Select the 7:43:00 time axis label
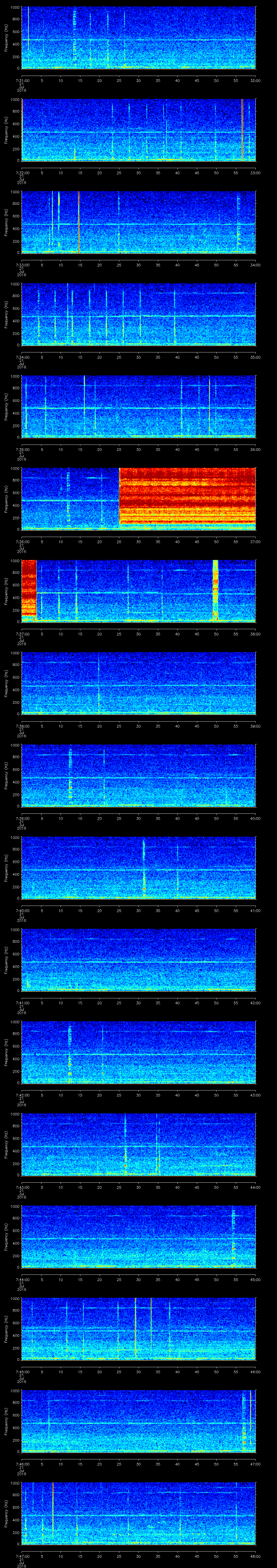This screenshot has width=277, height=1568. pyautogui.click(x=22, y=1187)
